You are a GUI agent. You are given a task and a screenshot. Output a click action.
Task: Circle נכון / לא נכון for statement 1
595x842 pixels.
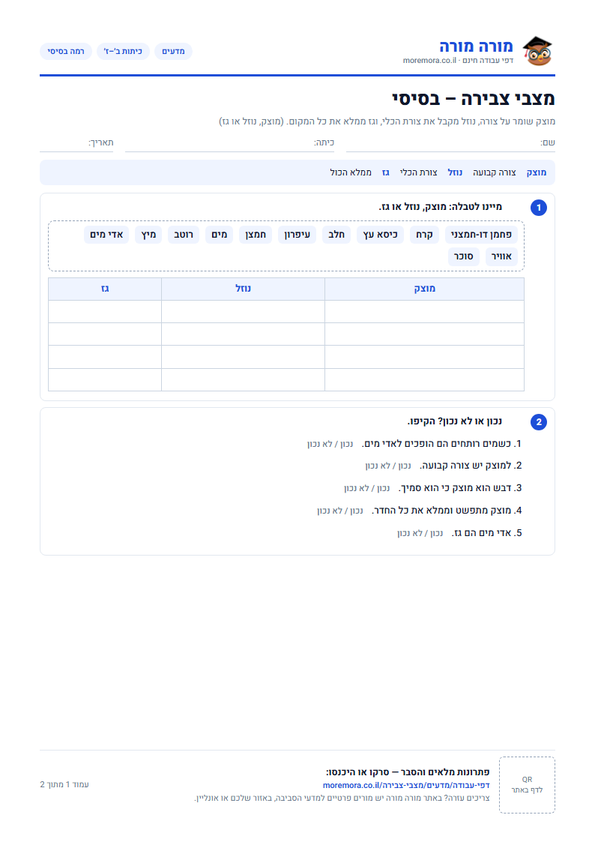[330, 444]
